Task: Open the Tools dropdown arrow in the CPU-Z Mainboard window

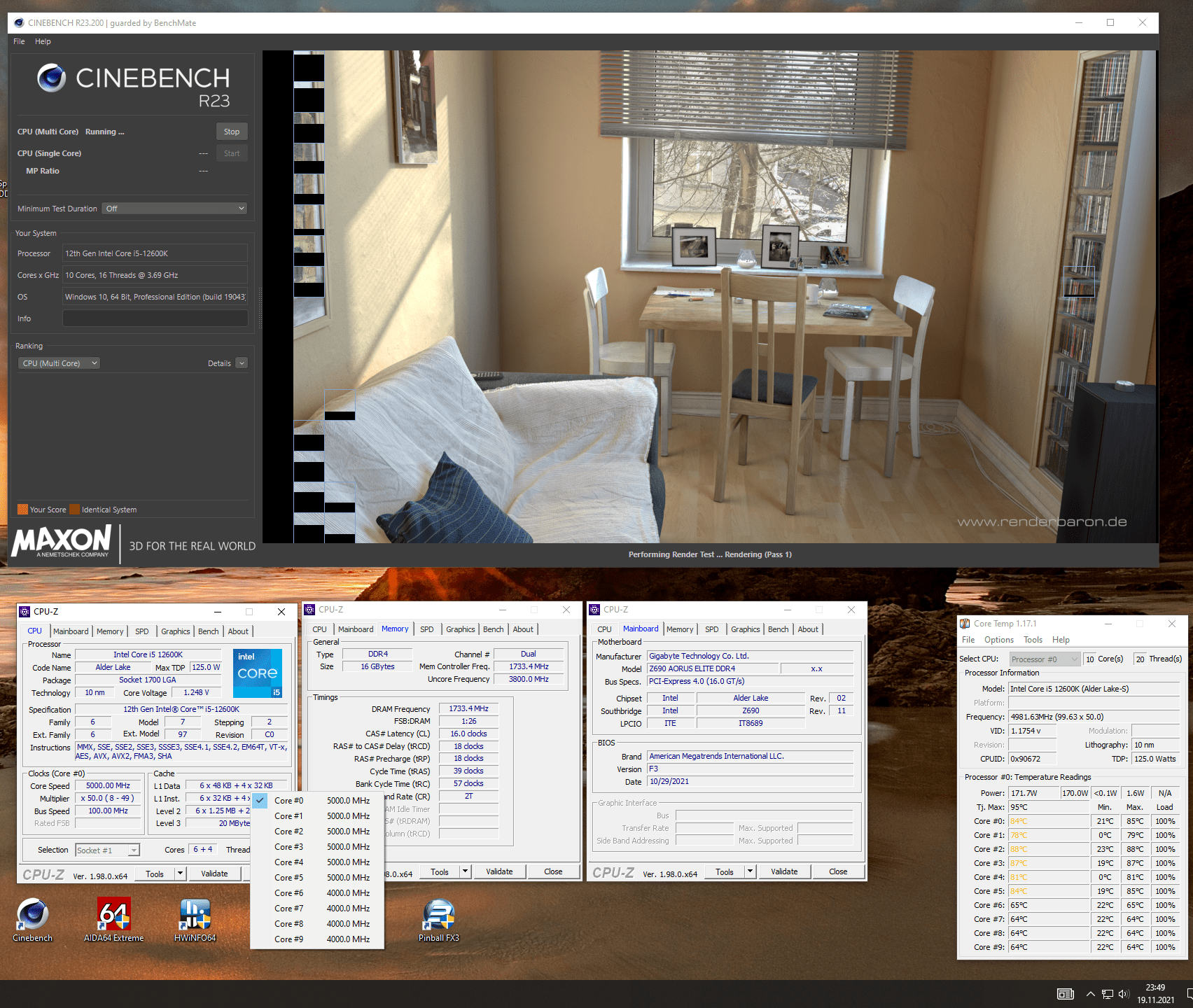Action: pos(750,871)
